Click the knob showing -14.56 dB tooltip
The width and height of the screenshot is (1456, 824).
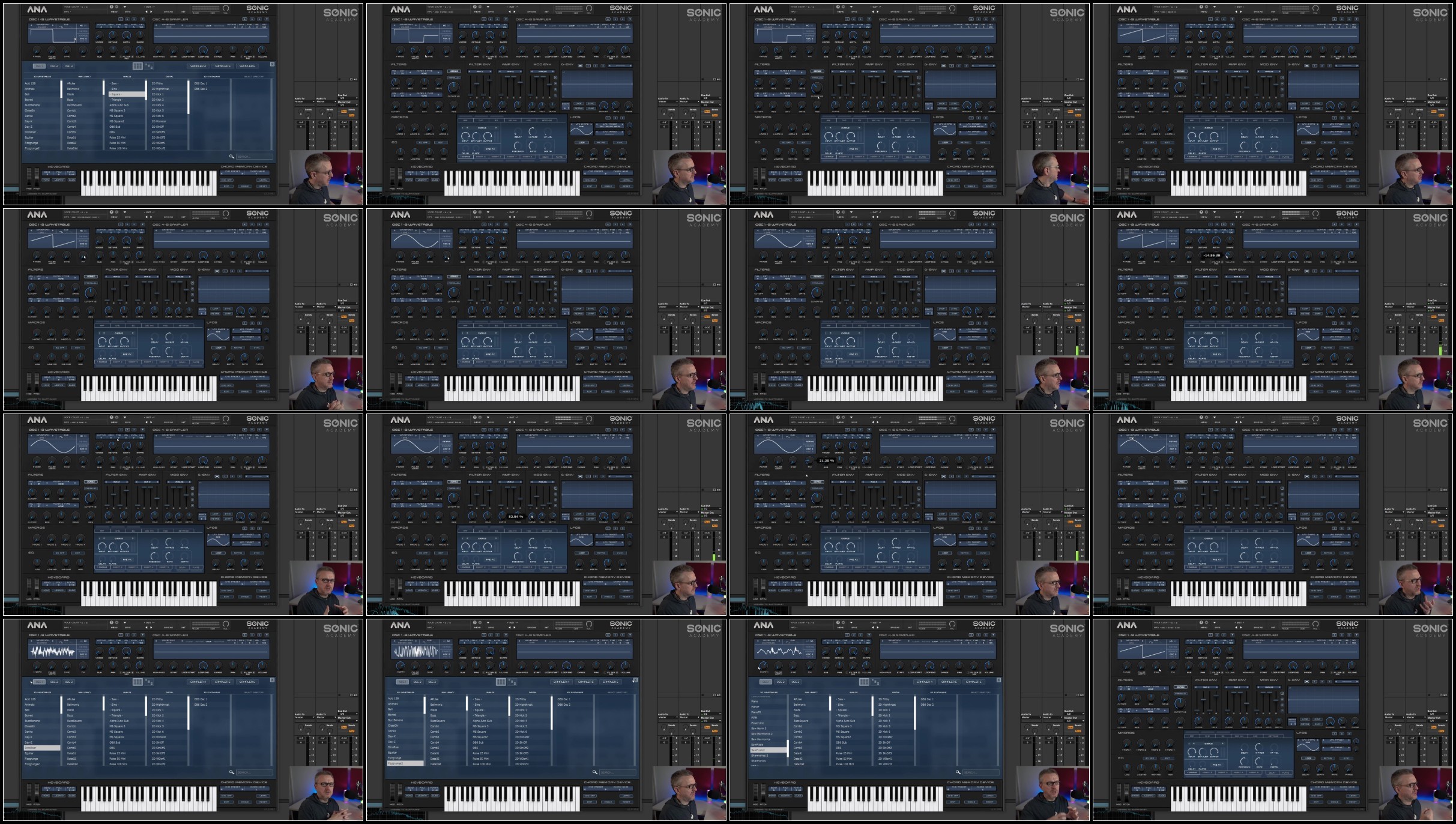[x=1230, y=255]
